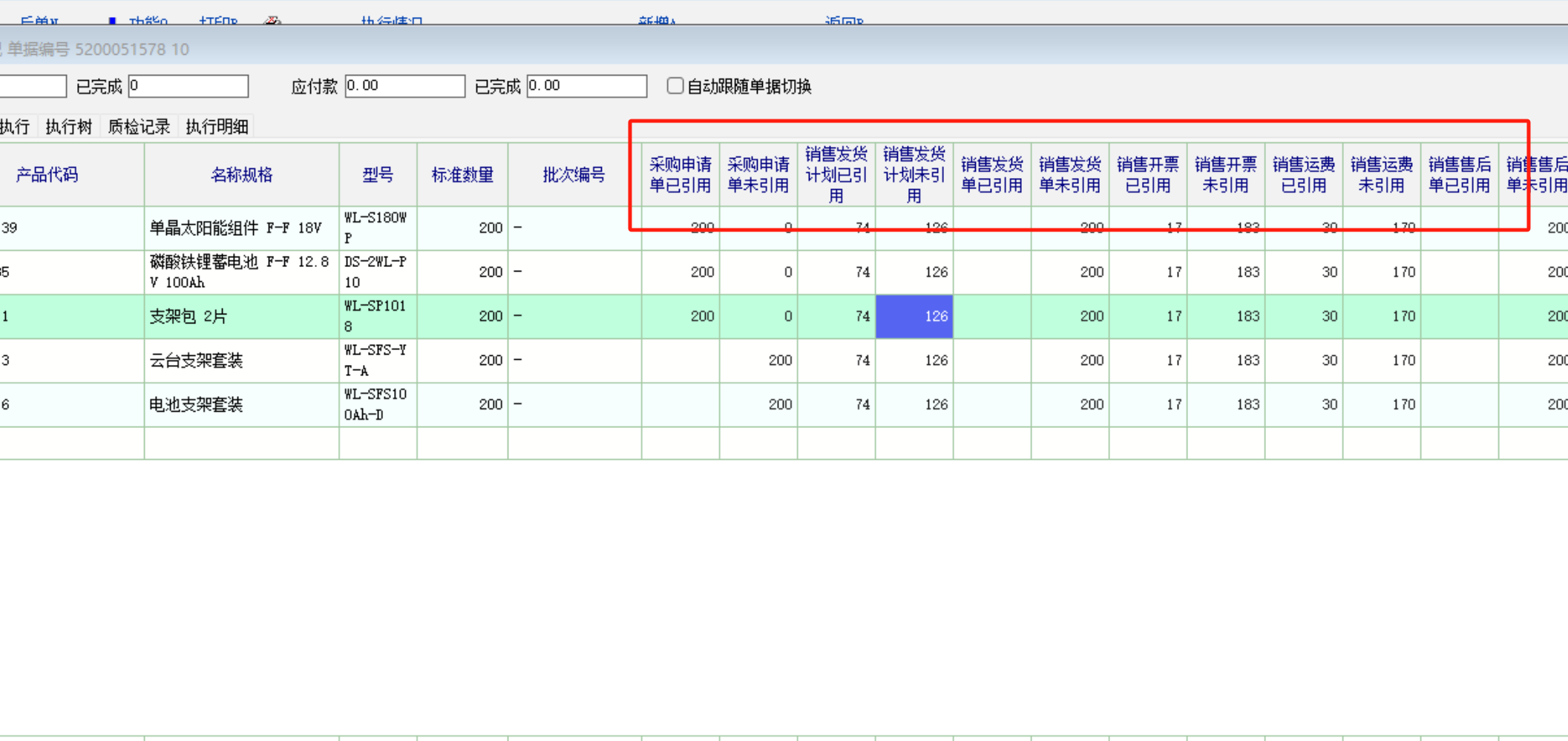Click the 销售开票已引用 column header

(x=1147, y=175)
